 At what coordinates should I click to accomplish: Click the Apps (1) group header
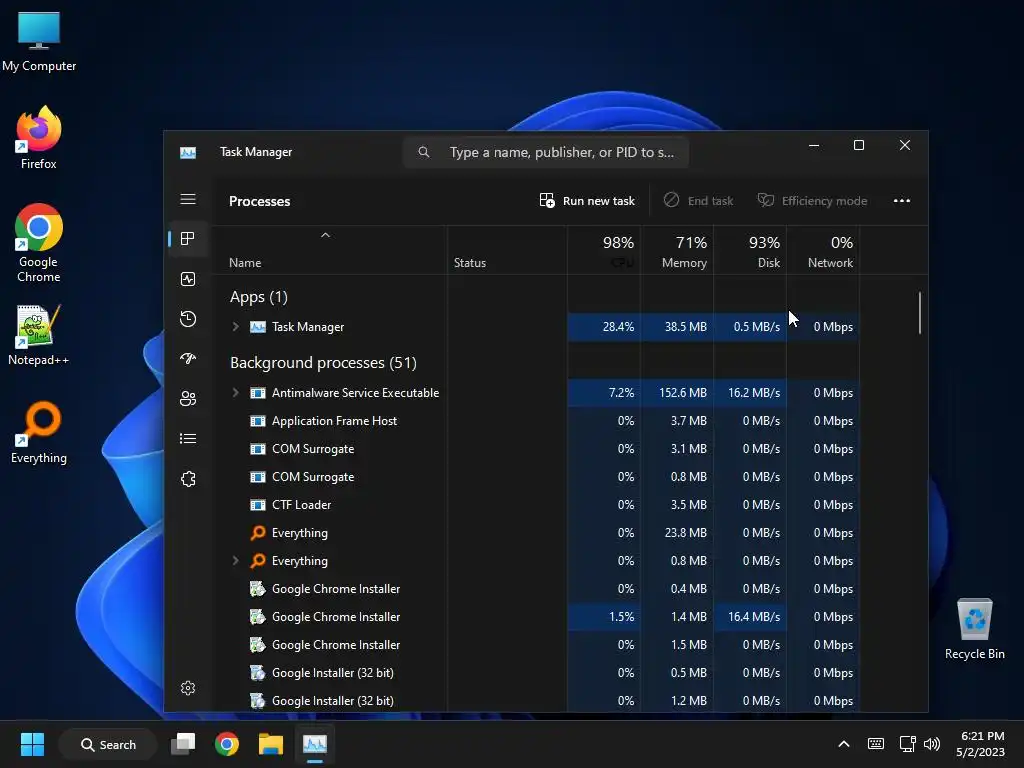[x=259, y=297]
